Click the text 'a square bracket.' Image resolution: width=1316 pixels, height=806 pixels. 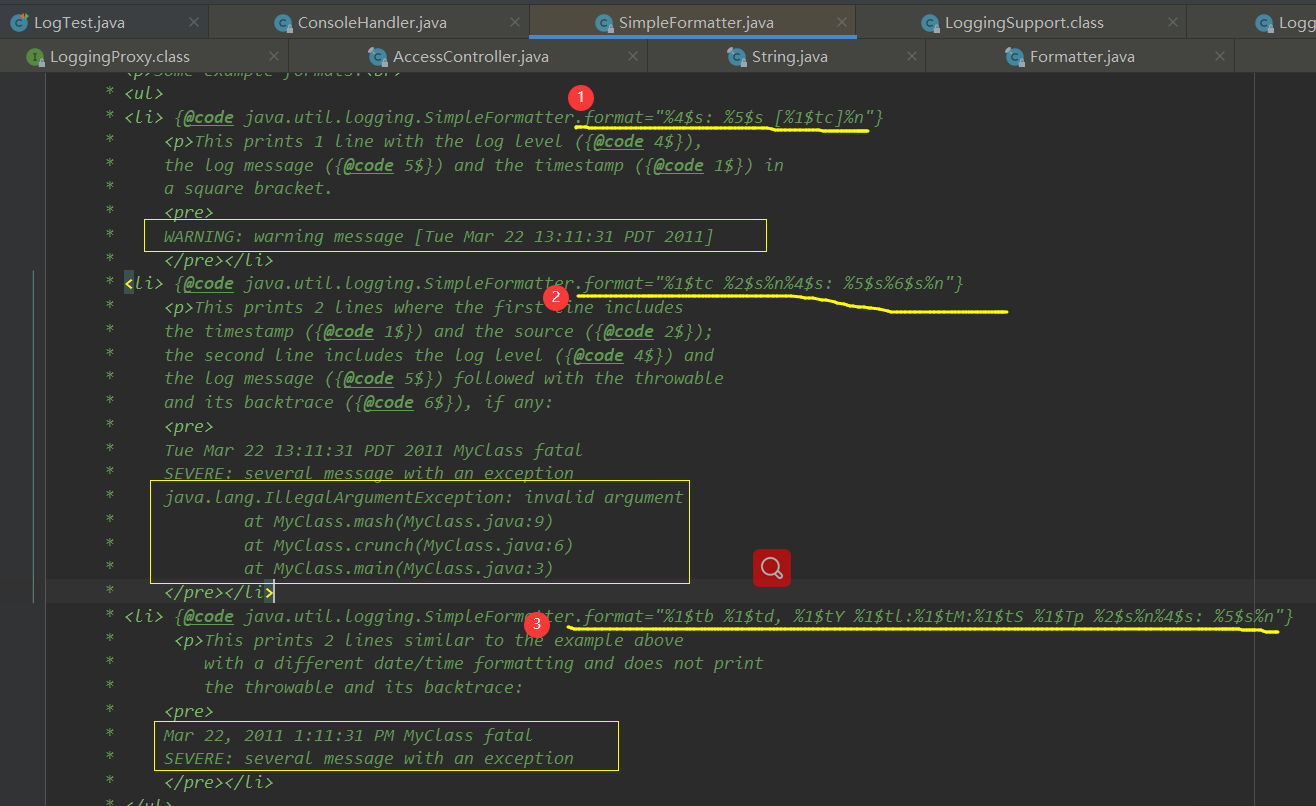click(x=248, y=188)
